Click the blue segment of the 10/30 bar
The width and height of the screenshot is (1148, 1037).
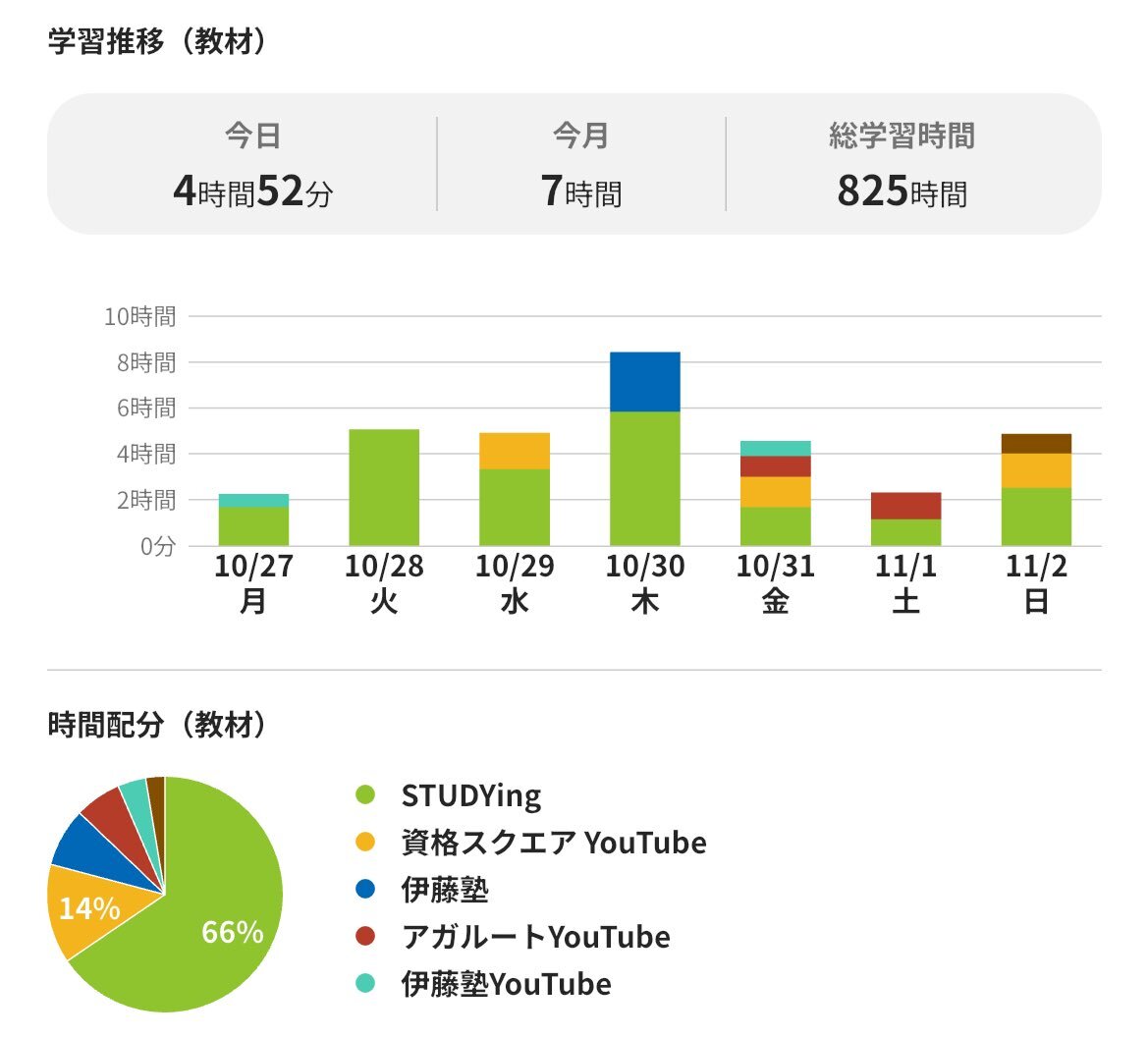pos(644,381)
